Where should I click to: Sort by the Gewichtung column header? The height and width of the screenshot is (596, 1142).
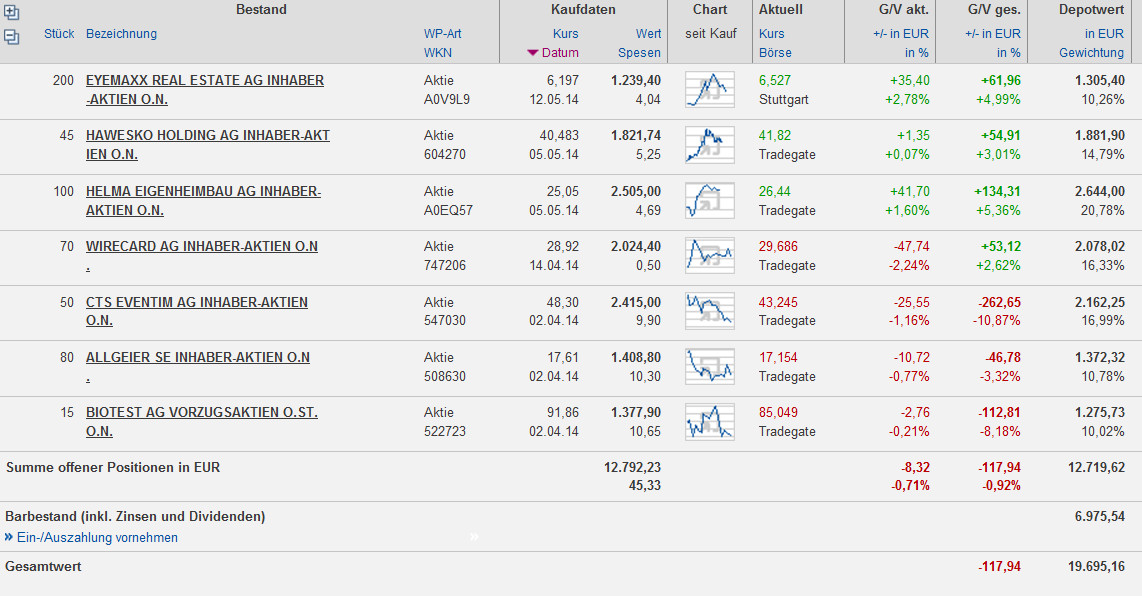coord(1091,52)
